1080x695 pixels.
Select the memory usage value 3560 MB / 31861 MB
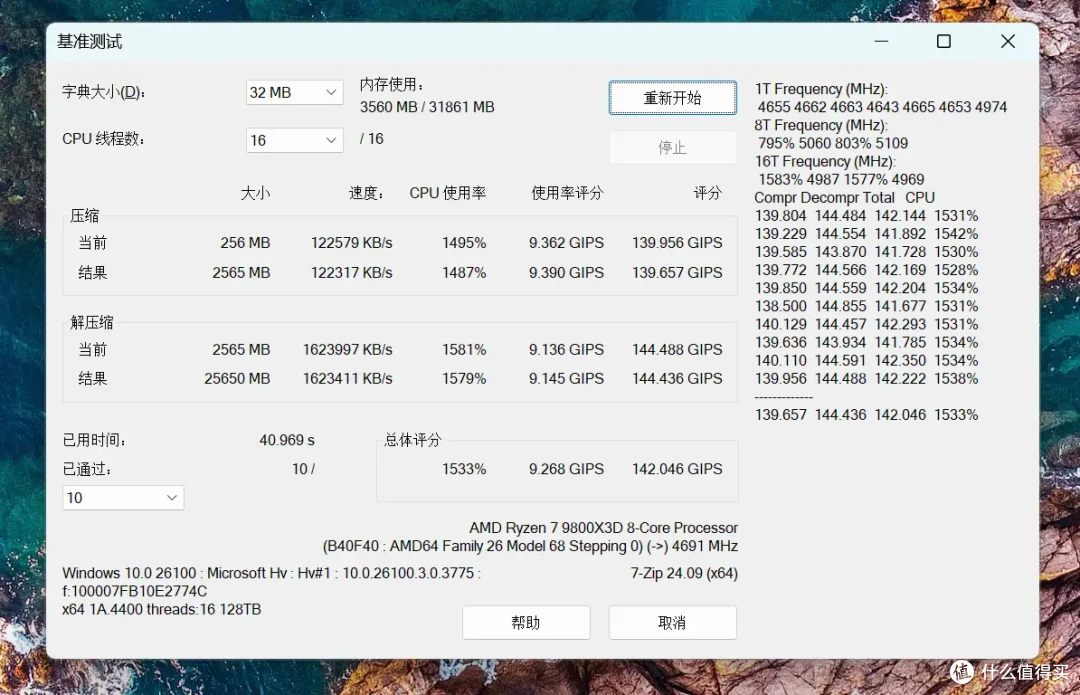click(427, 107)
